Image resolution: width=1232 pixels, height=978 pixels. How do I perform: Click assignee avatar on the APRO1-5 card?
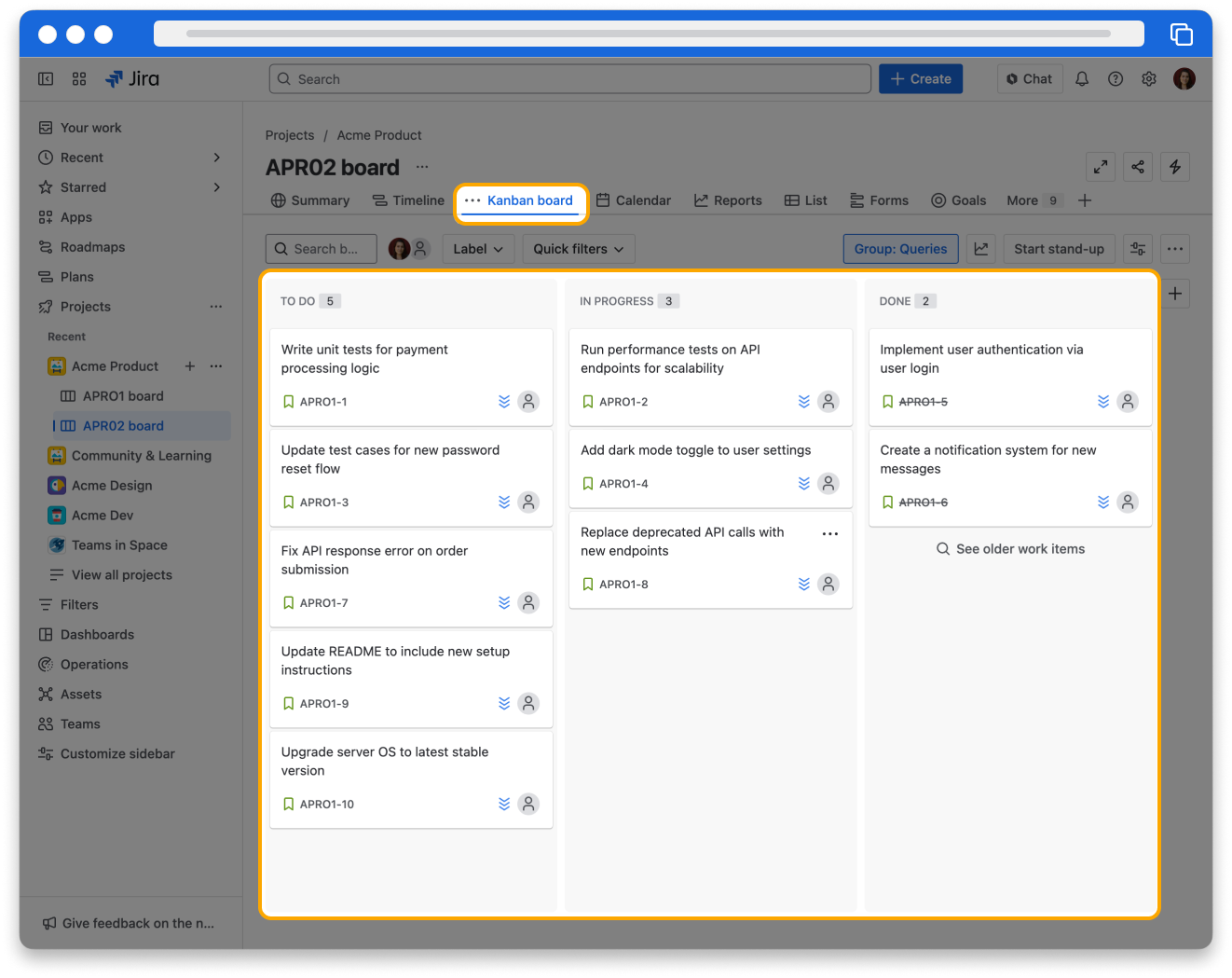[x=1128, y=402]
